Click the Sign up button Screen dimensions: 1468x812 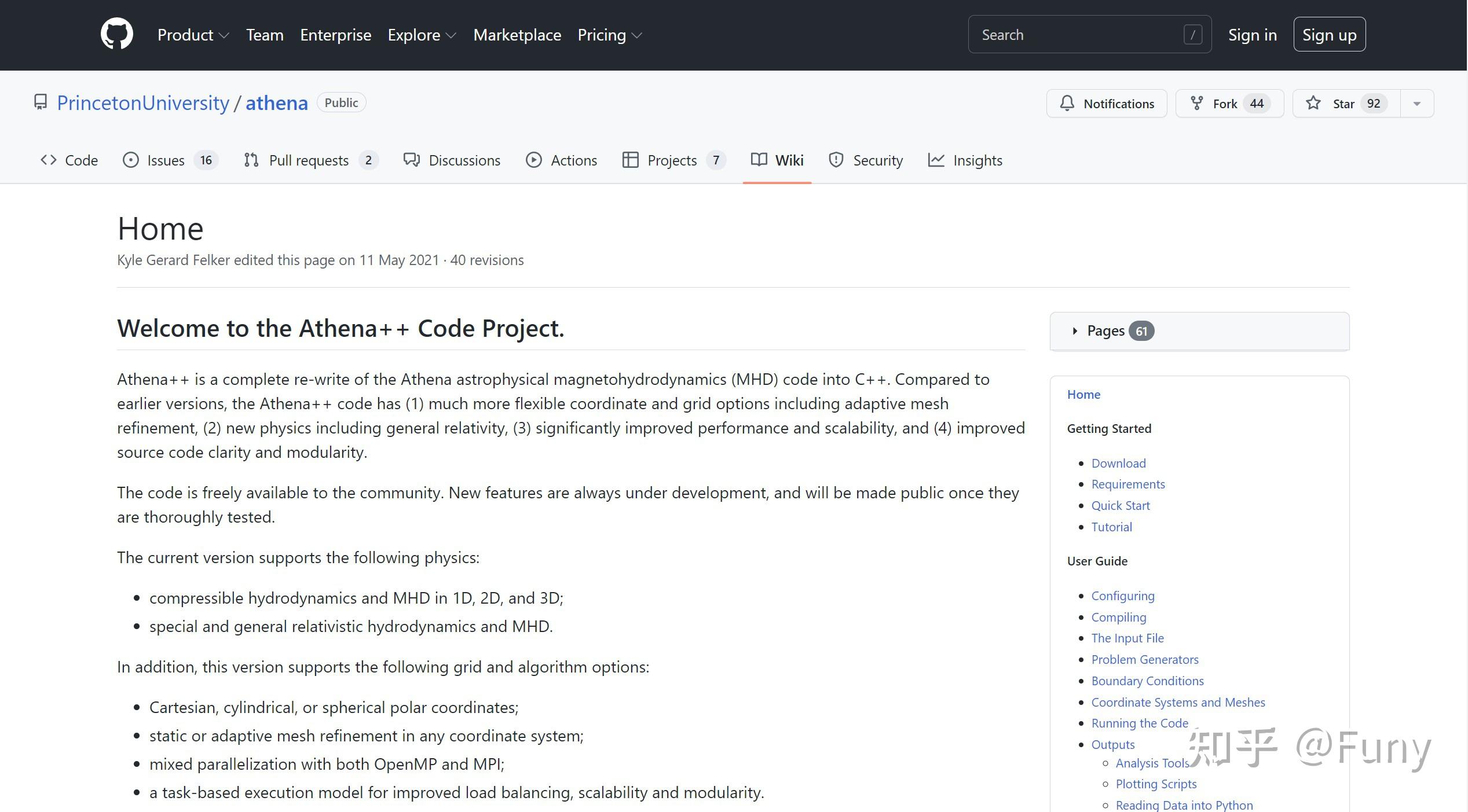coord(1329,35)
